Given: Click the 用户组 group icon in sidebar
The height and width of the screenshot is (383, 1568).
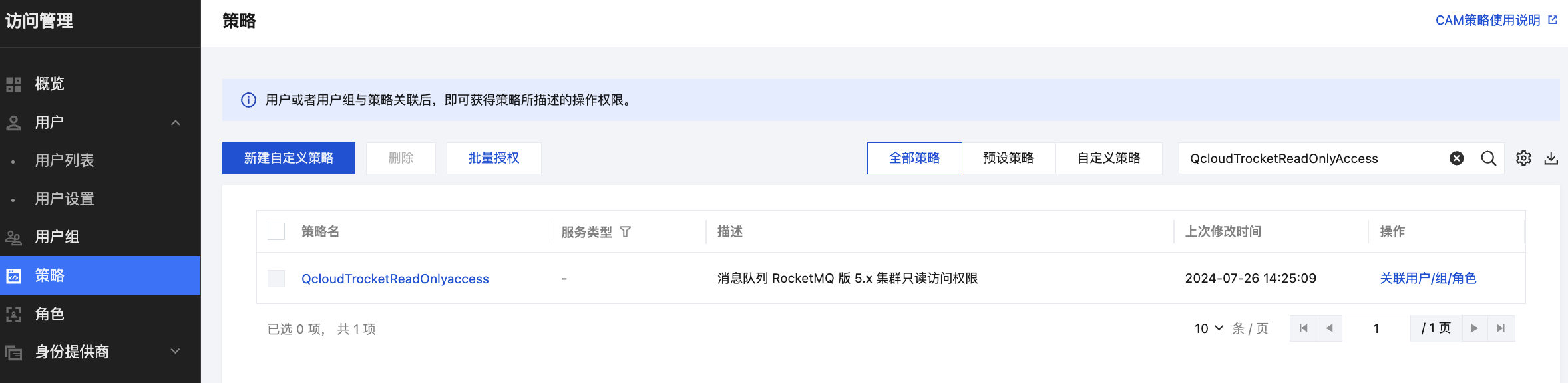Looking at the screenshot, I should (x=13, y=237).
